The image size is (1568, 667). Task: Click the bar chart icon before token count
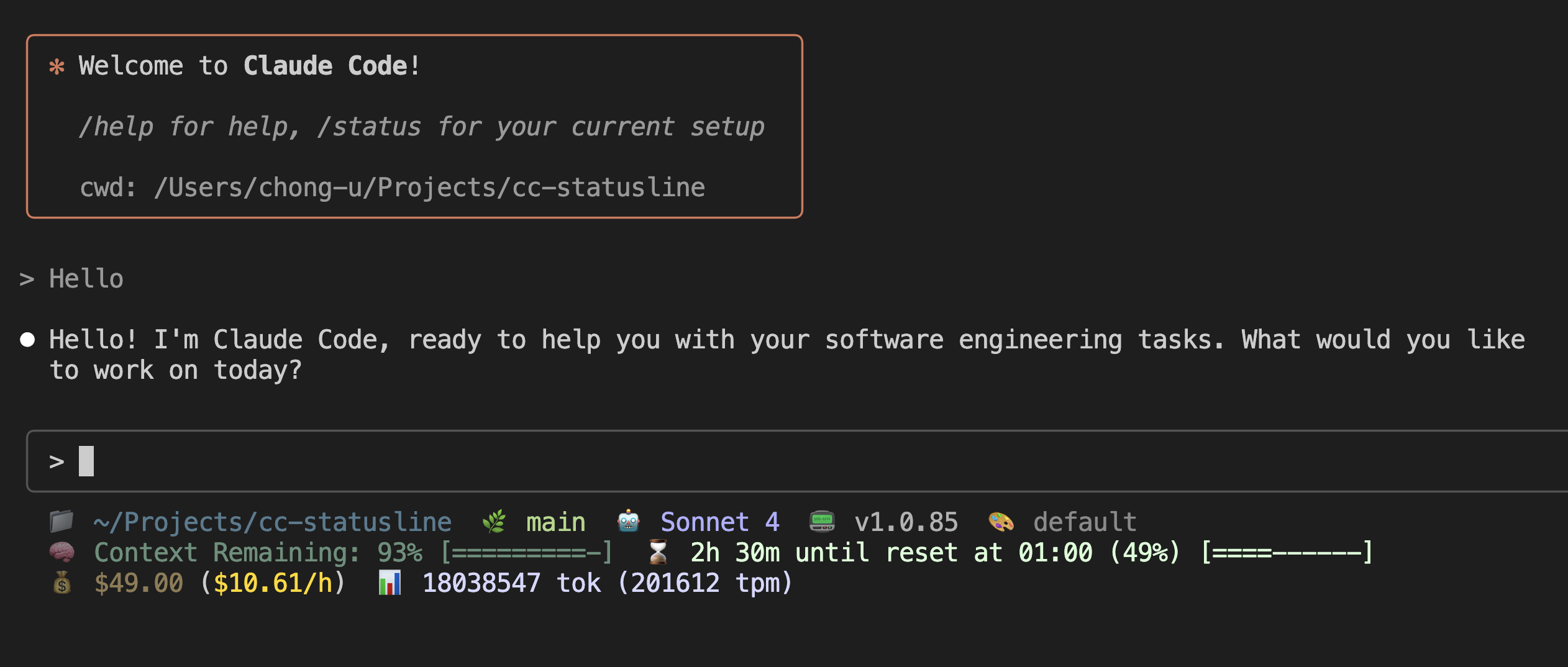coord(390,583)
